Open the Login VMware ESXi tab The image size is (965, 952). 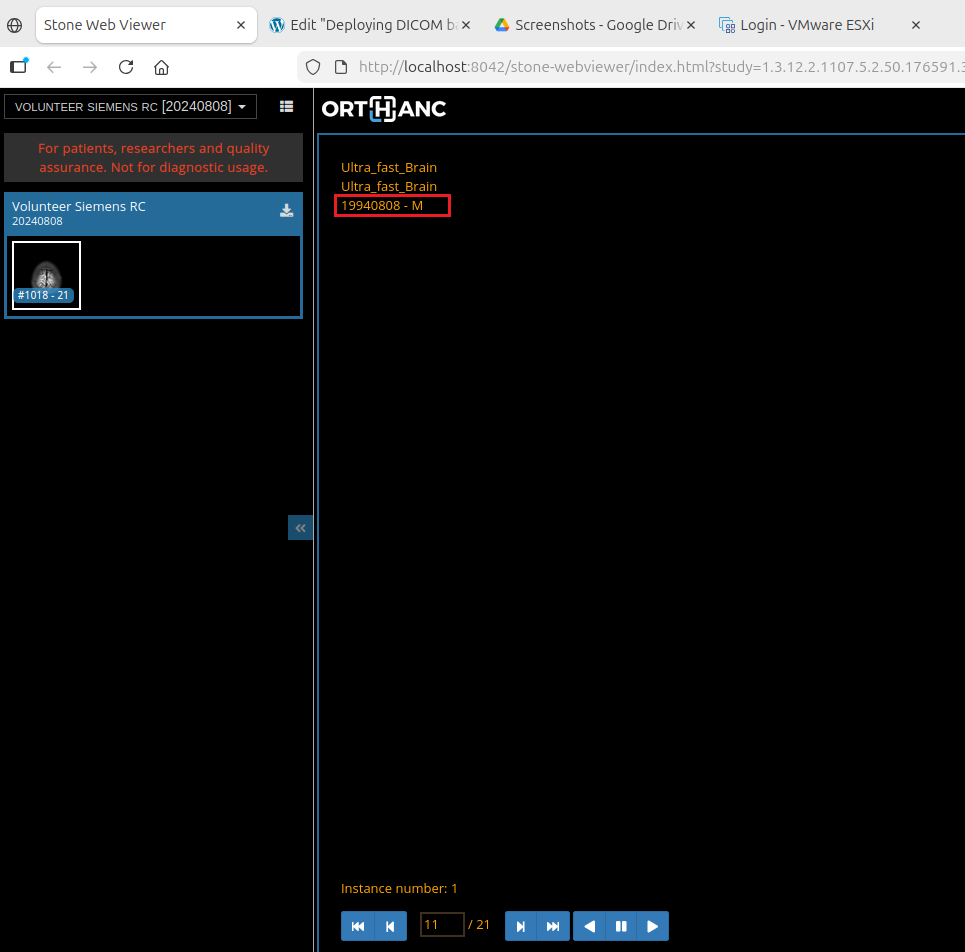click(x=806, y=25)
